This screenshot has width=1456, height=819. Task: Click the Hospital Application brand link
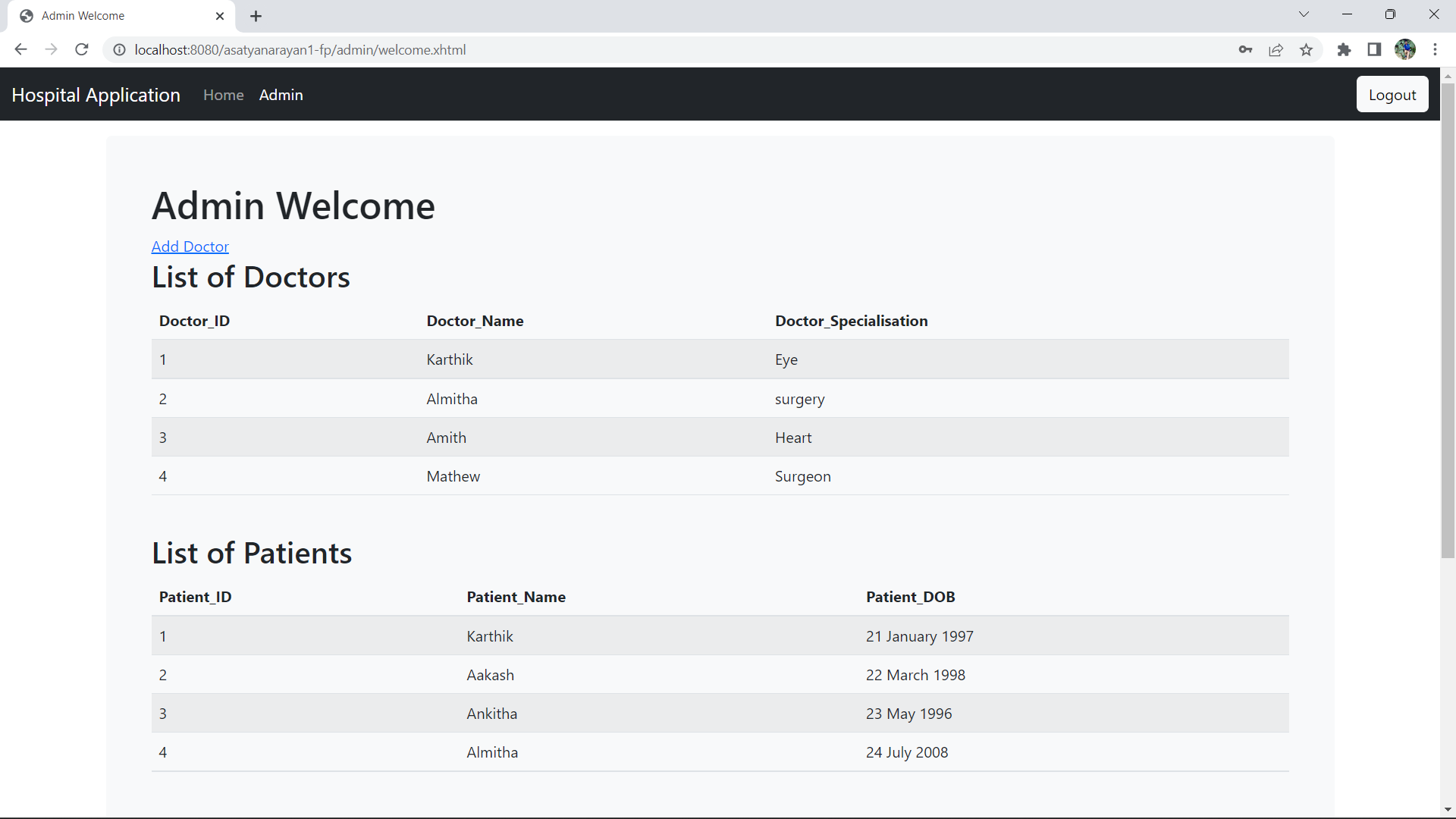click(96, 95)
